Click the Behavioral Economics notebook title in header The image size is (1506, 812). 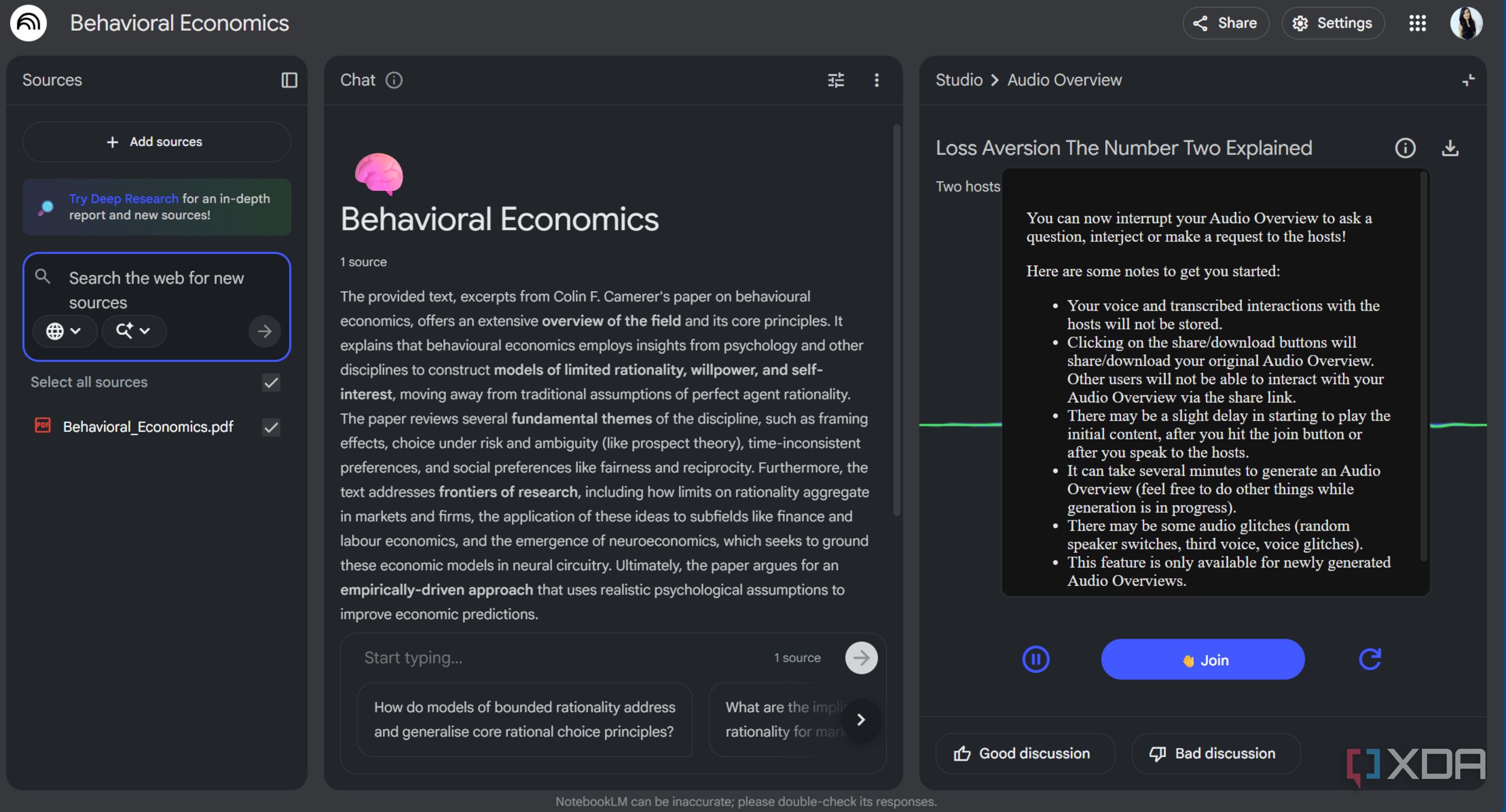[x=179, y=23]
